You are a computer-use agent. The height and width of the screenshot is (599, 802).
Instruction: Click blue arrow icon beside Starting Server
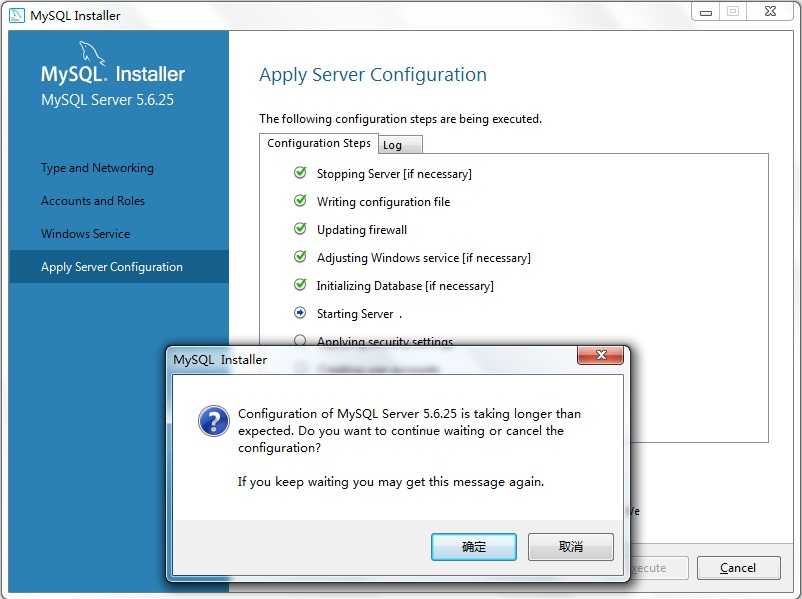tap(300, 313)
